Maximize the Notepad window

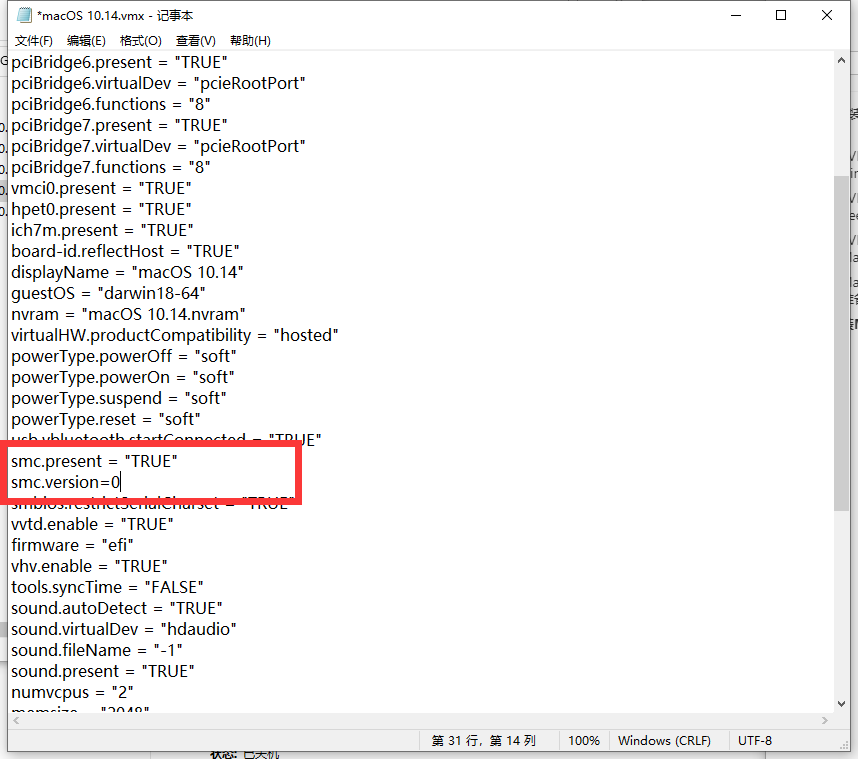point(781,15)
